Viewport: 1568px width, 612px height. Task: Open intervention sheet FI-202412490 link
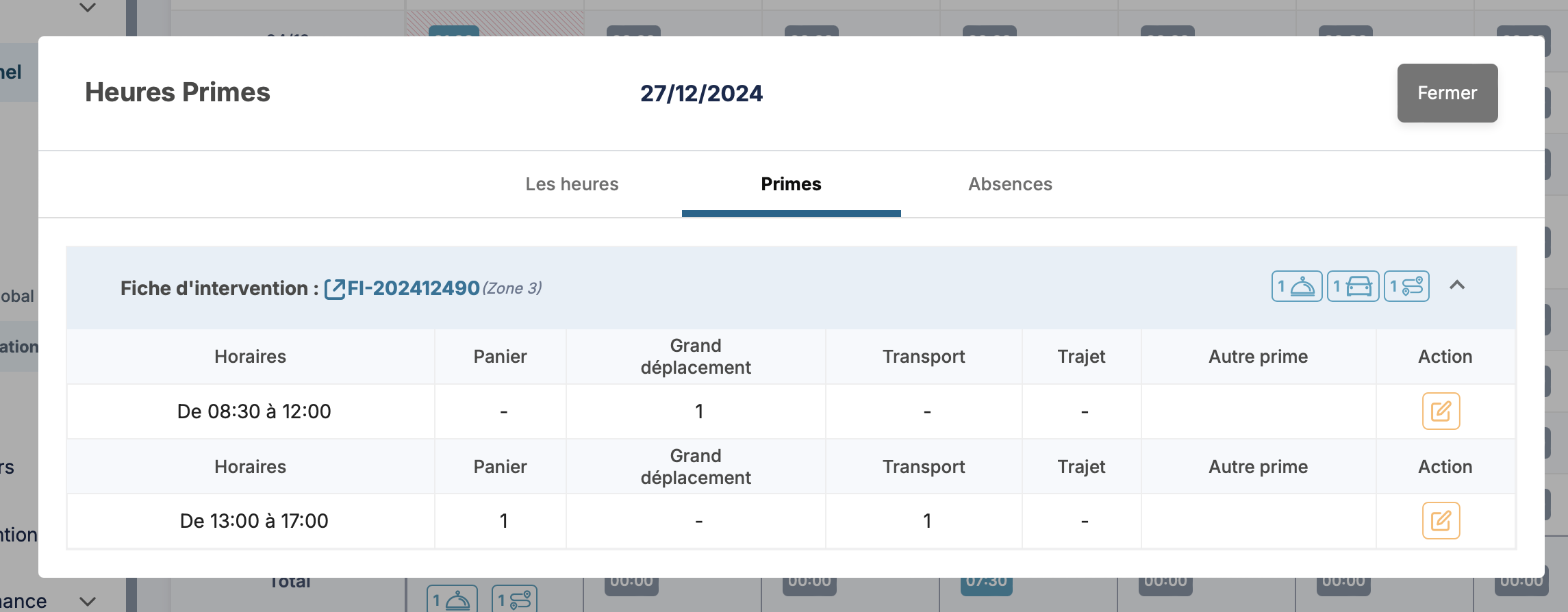point(413,288)
